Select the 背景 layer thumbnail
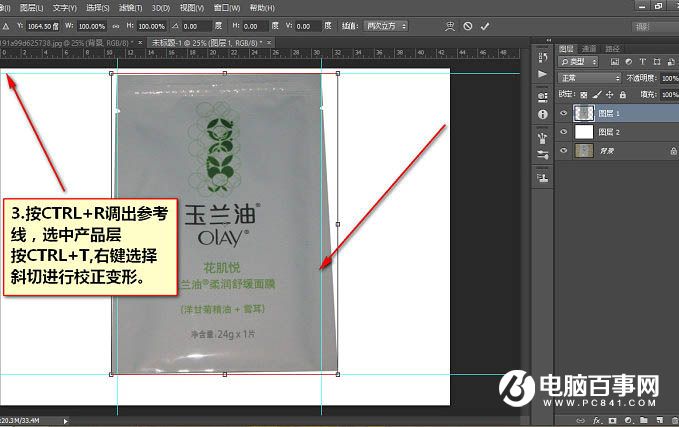This screenshot has height=427, width=679. click(584, 151)
